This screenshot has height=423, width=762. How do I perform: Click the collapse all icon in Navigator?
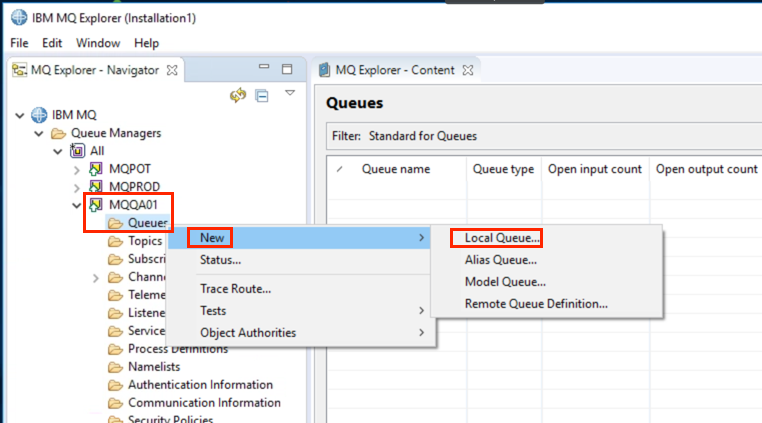262,96
